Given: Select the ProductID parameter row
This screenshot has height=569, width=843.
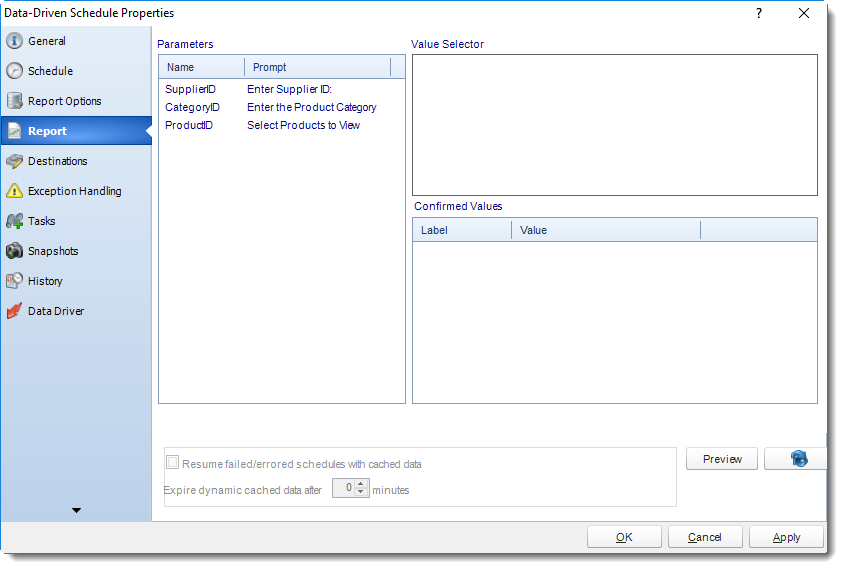Looking at the screenshot, I should [x=282, y=125].
